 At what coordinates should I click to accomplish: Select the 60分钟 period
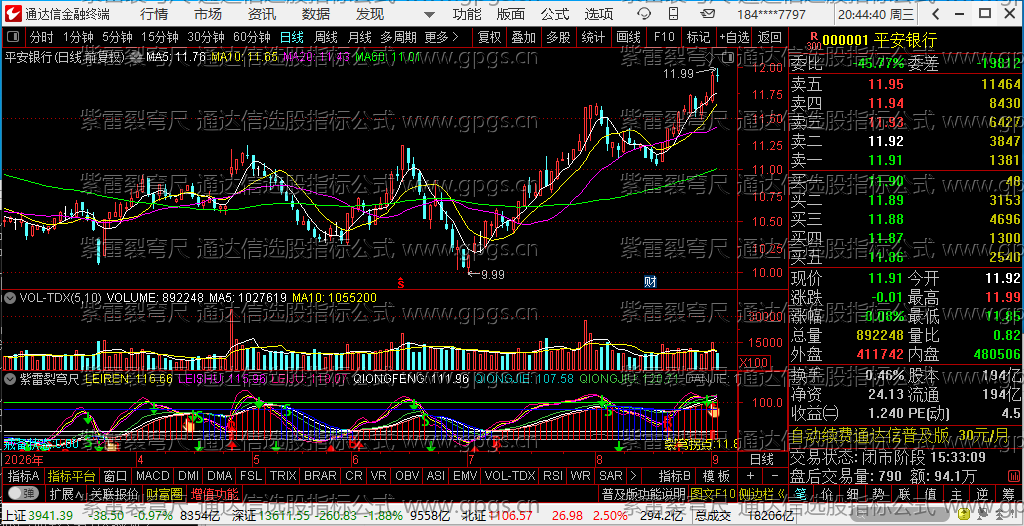click(x=251, y=37)
